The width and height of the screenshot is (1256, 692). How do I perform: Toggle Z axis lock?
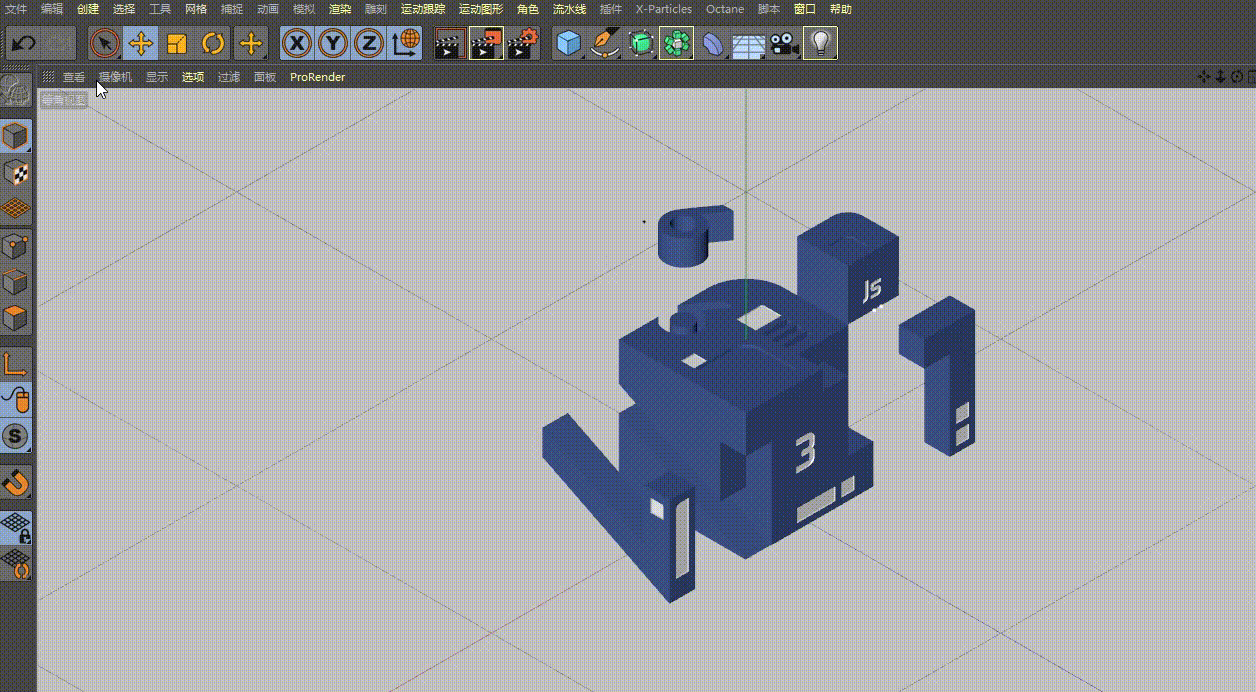(x=369, y=43)
